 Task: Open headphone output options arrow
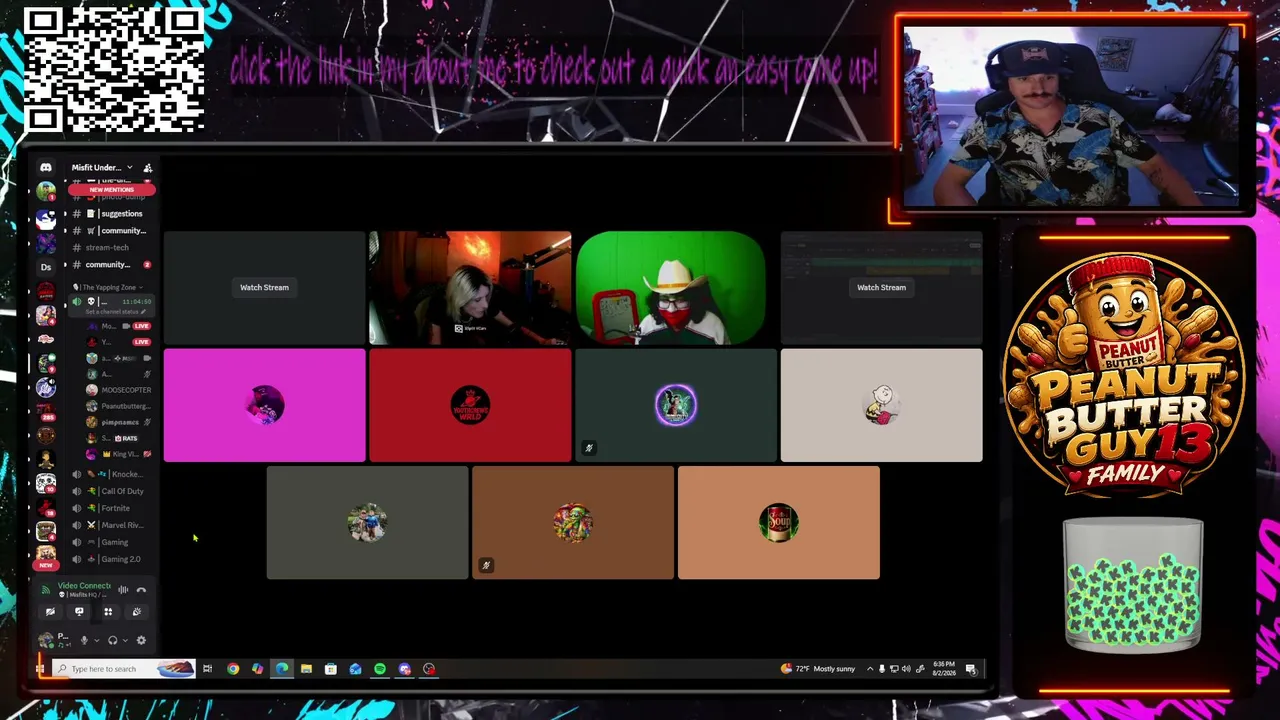(x=124, y=640)
